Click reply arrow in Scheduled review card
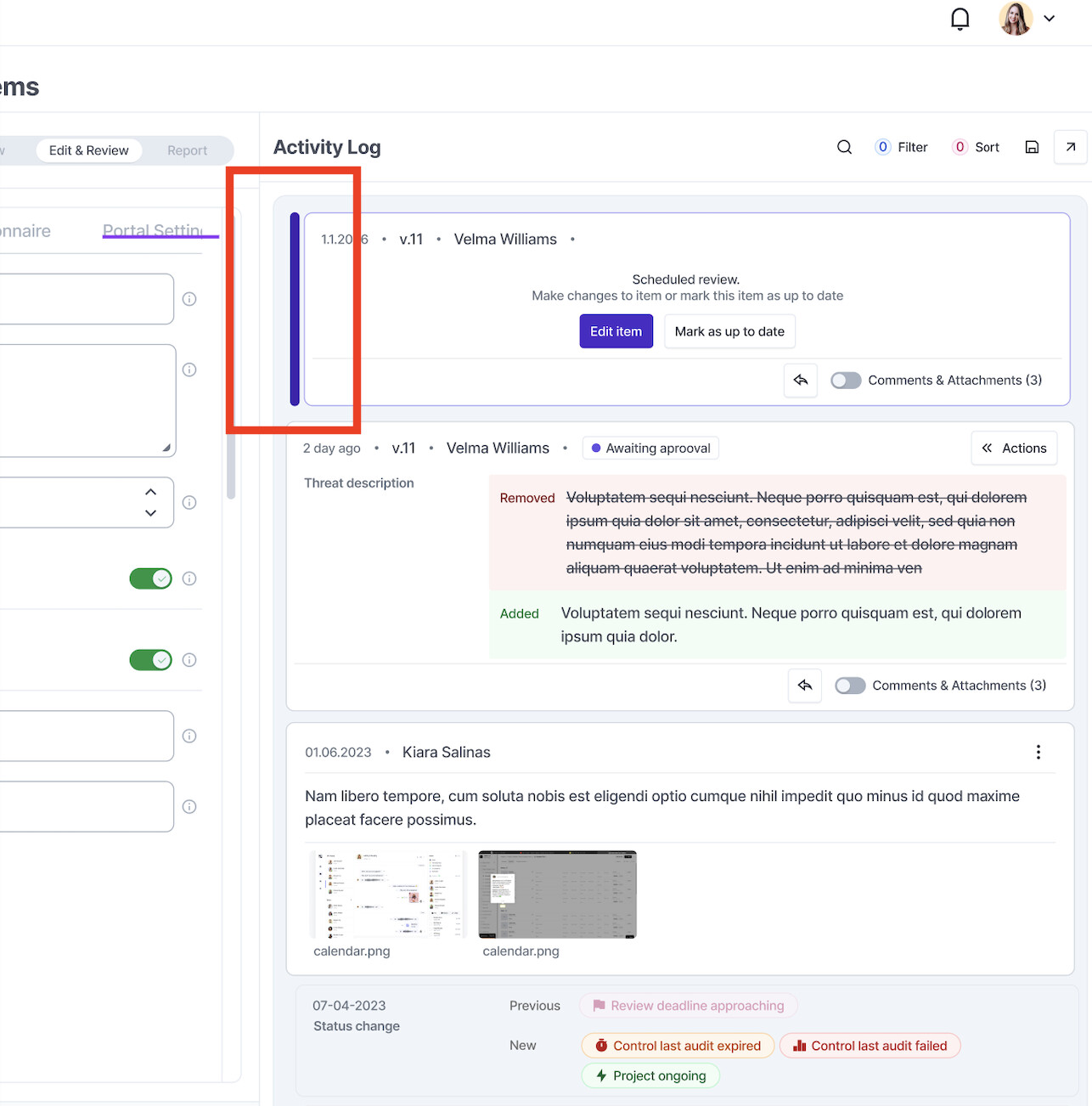The image size is (1092, 1106). point(800,381)
